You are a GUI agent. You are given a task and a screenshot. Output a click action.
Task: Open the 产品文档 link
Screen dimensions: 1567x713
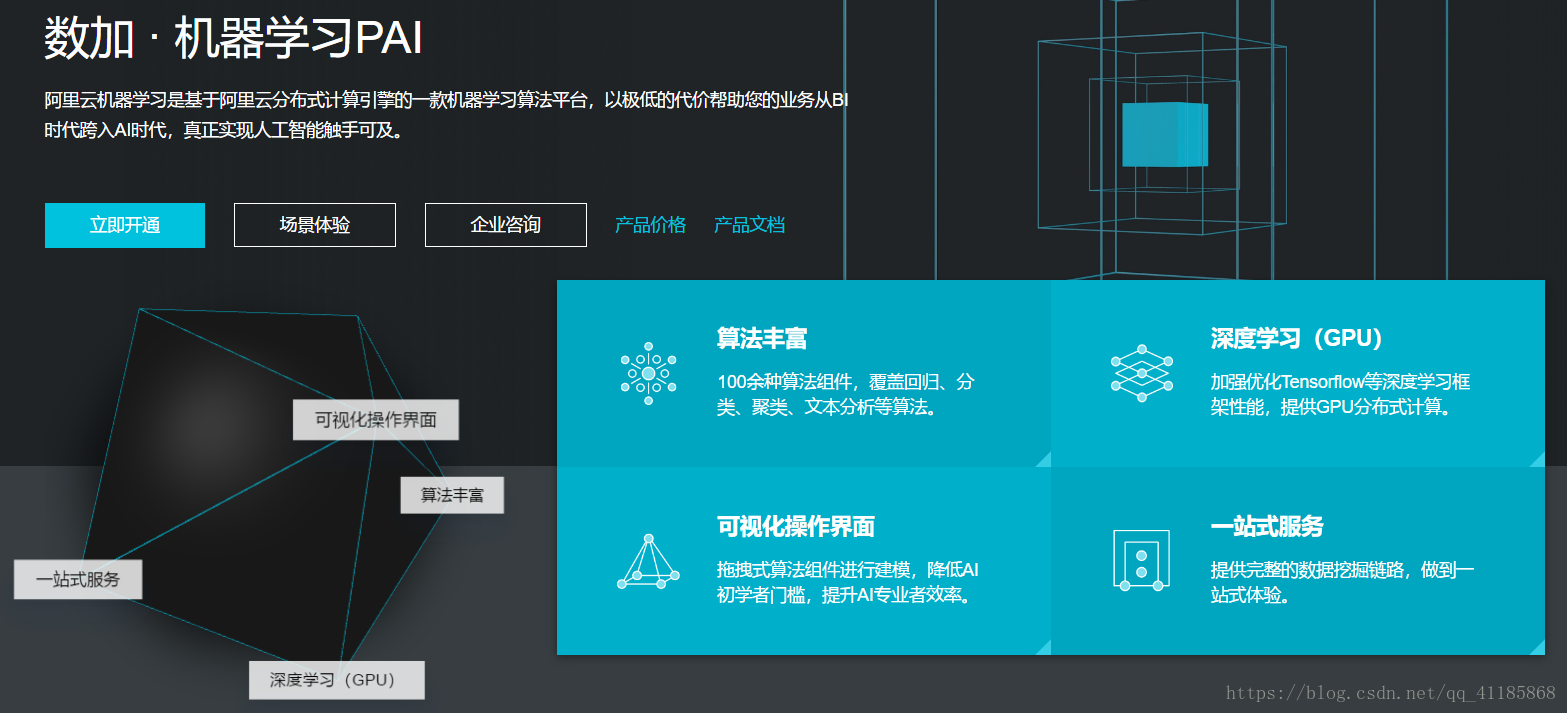(750, 225)
